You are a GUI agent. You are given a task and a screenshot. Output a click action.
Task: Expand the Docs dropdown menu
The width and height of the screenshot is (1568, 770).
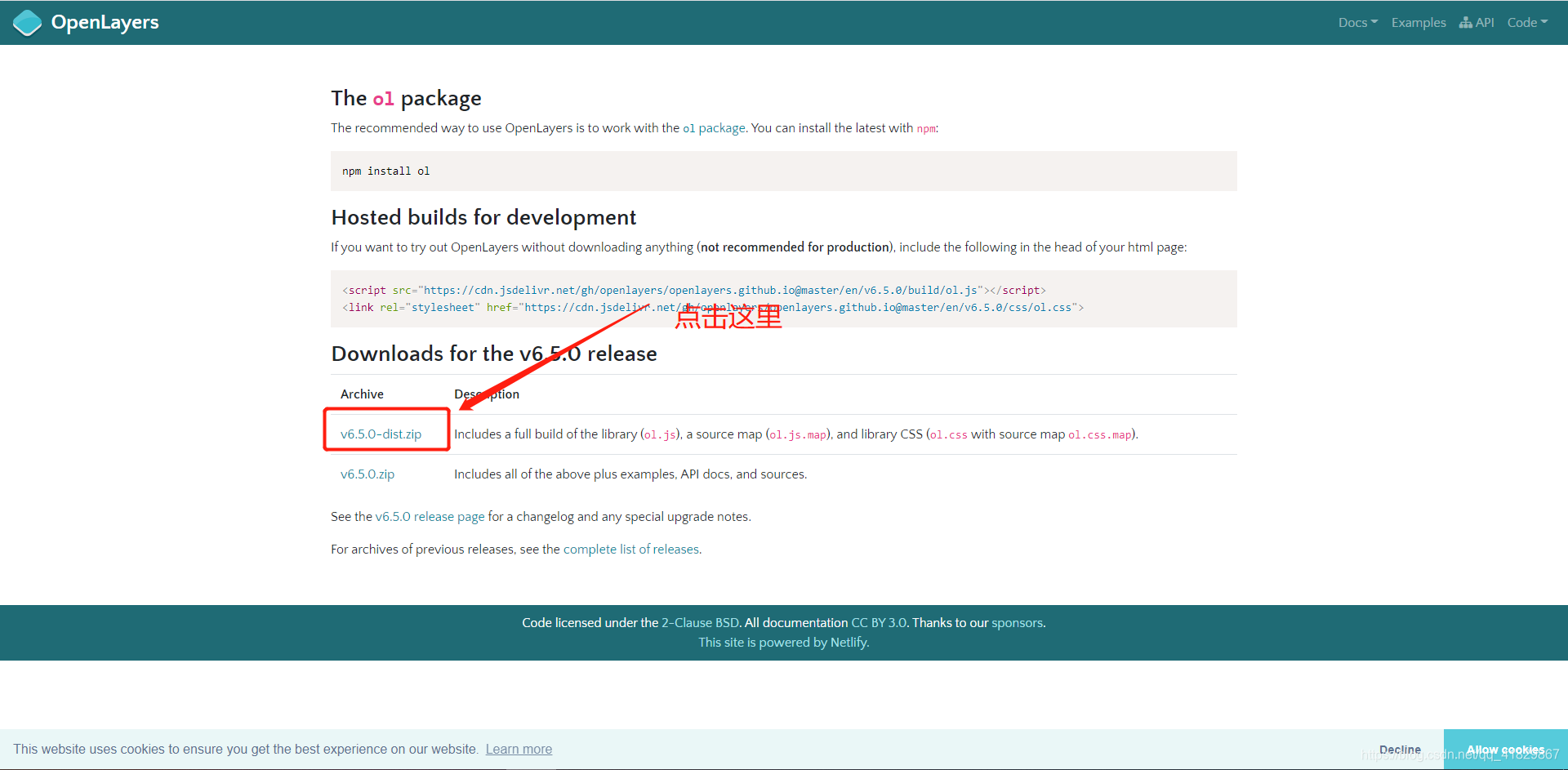[x=1357, y=23]
